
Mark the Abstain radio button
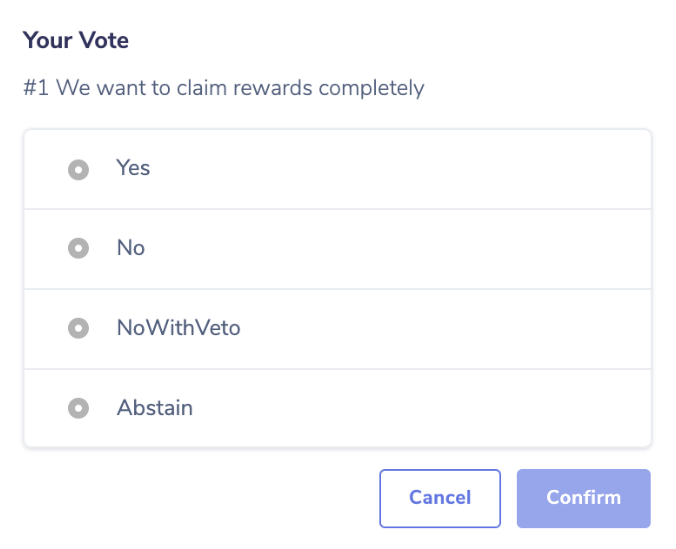(78, 408)
